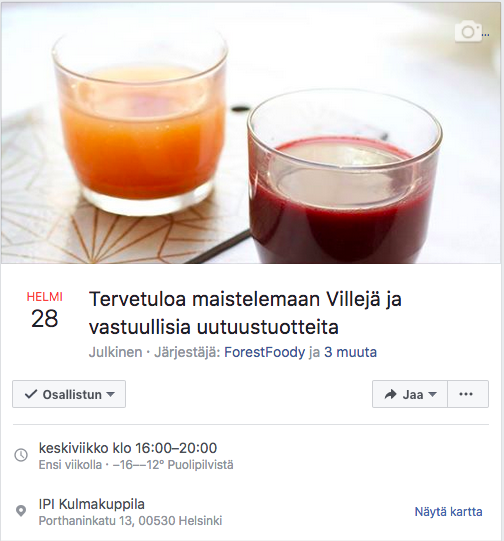Click the camera icon on cover photo

(468, 31)
